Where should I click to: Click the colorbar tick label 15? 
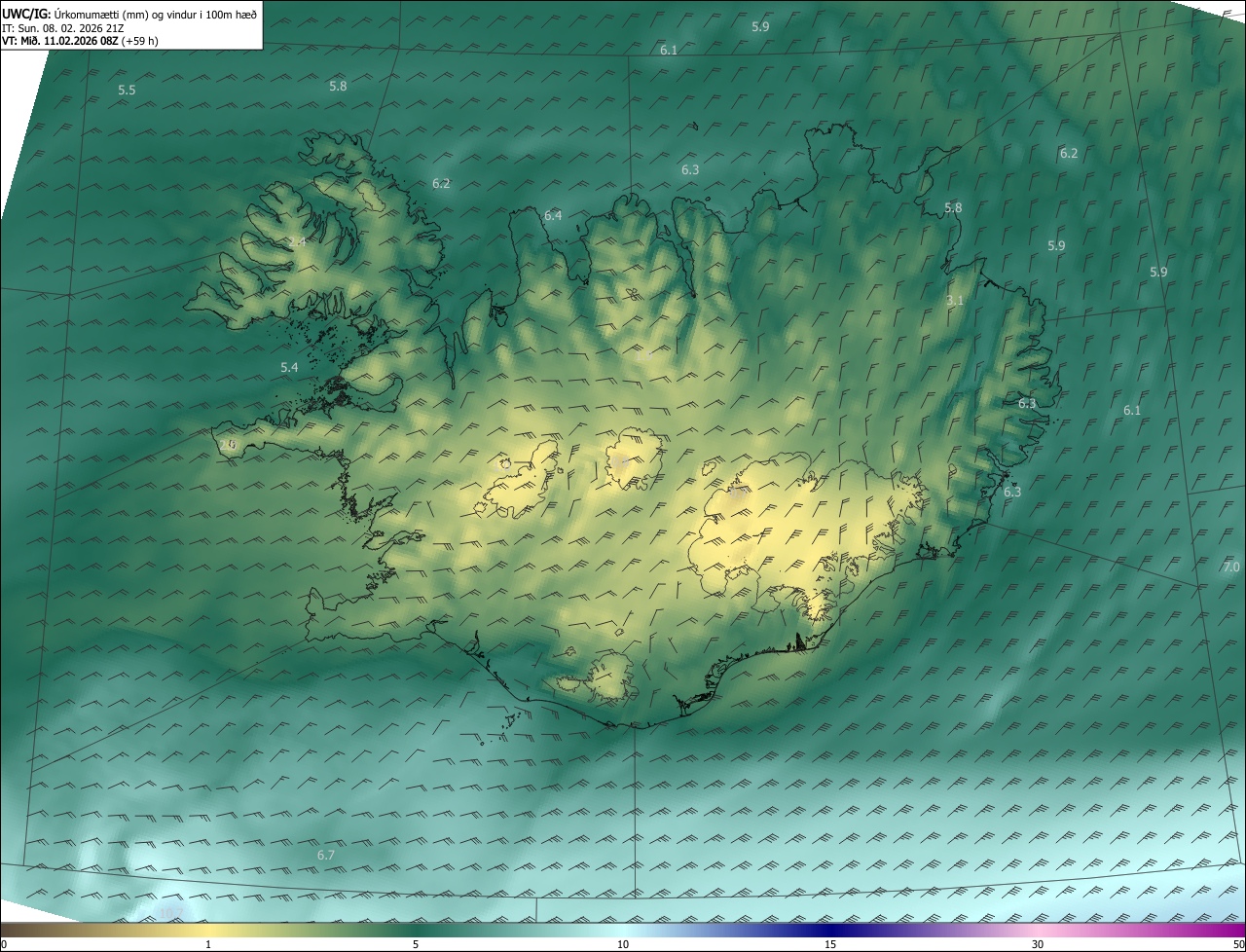[x=830, y=944]
